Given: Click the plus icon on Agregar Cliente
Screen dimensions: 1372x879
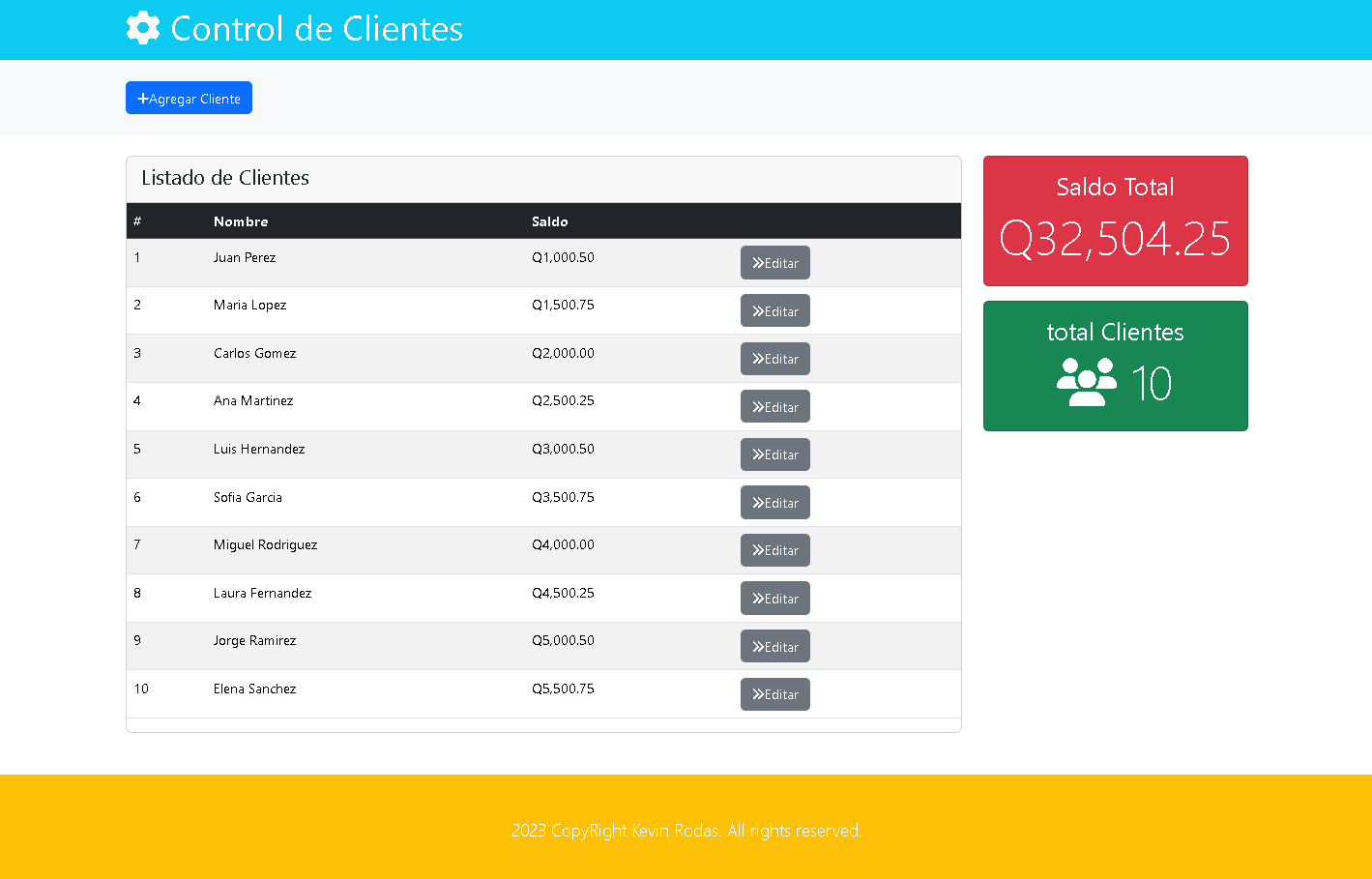Looking at the screenshot, I should click(144, 98).
